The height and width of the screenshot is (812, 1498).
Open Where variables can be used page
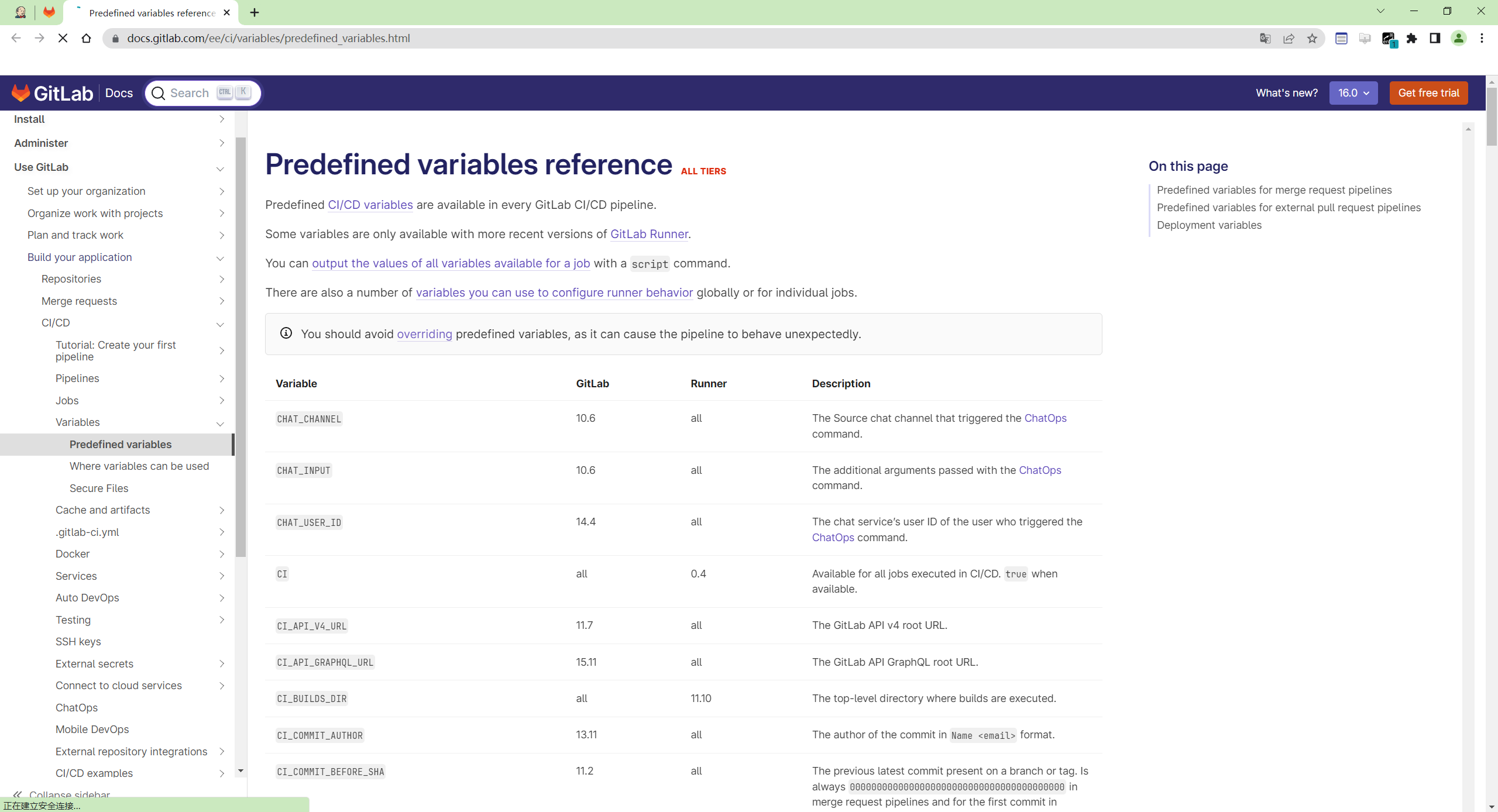point(139,466)
